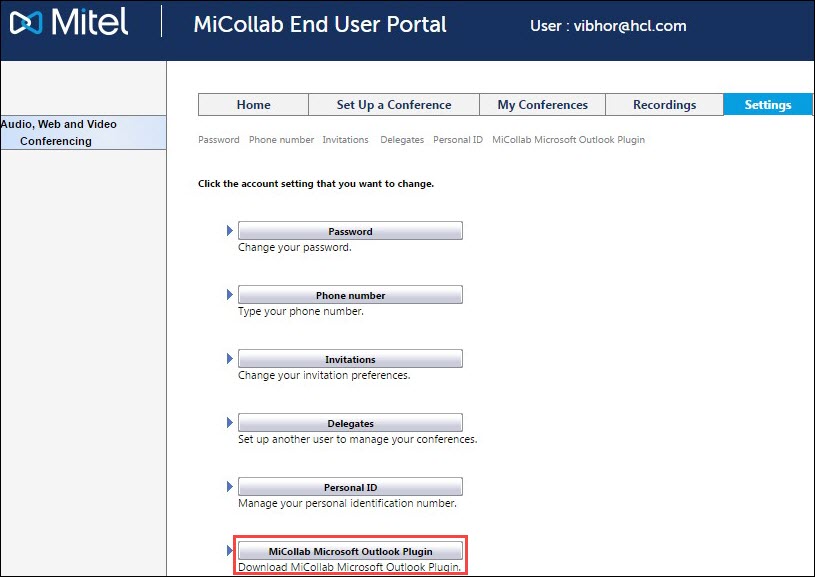
Task: Select the arrow next to Delegates
Action: click(x=229, y=422)
